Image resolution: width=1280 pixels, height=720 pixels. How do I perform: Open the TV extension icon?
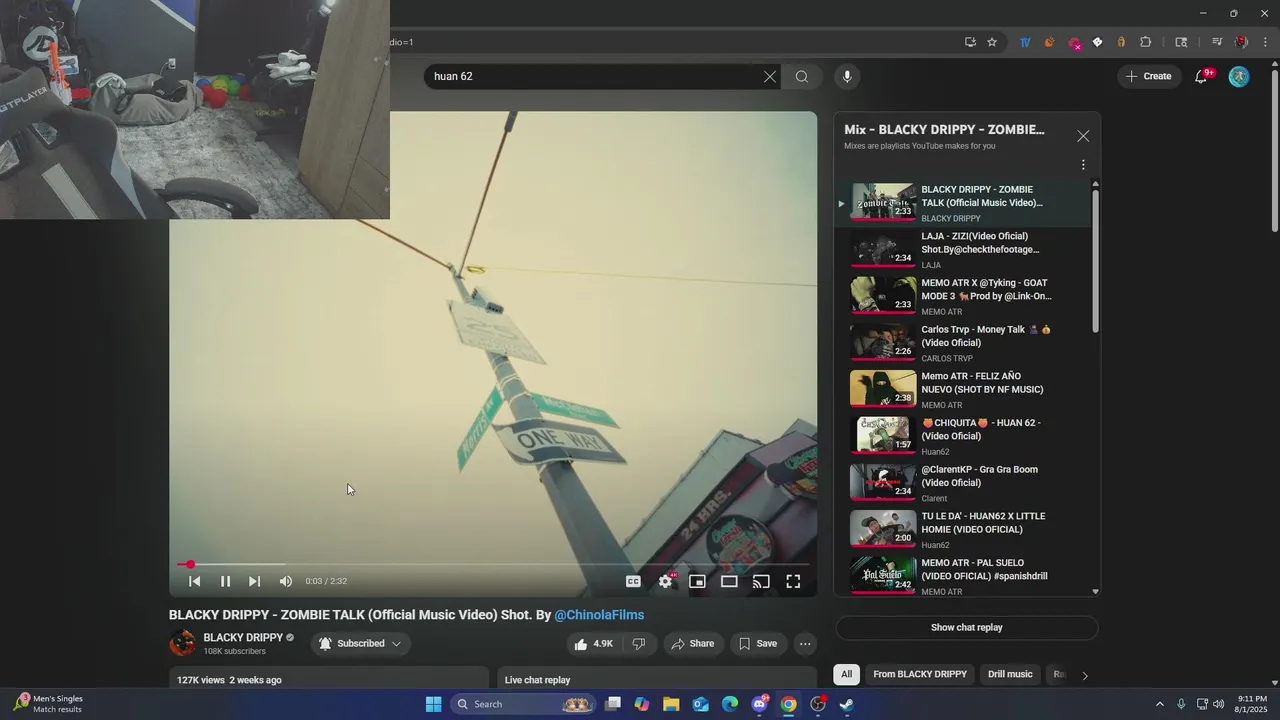click(1025, 42)
